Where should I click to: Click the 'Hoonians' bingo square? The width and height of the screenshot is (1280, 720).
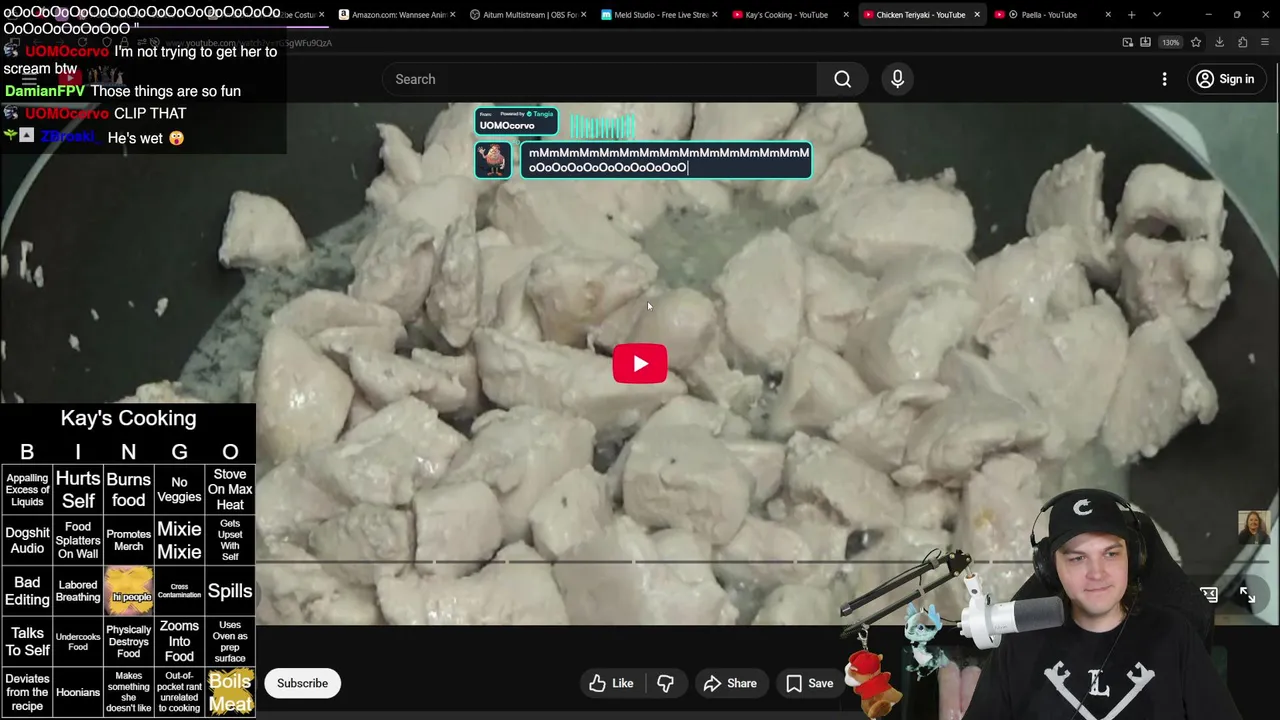click(78, 692)
